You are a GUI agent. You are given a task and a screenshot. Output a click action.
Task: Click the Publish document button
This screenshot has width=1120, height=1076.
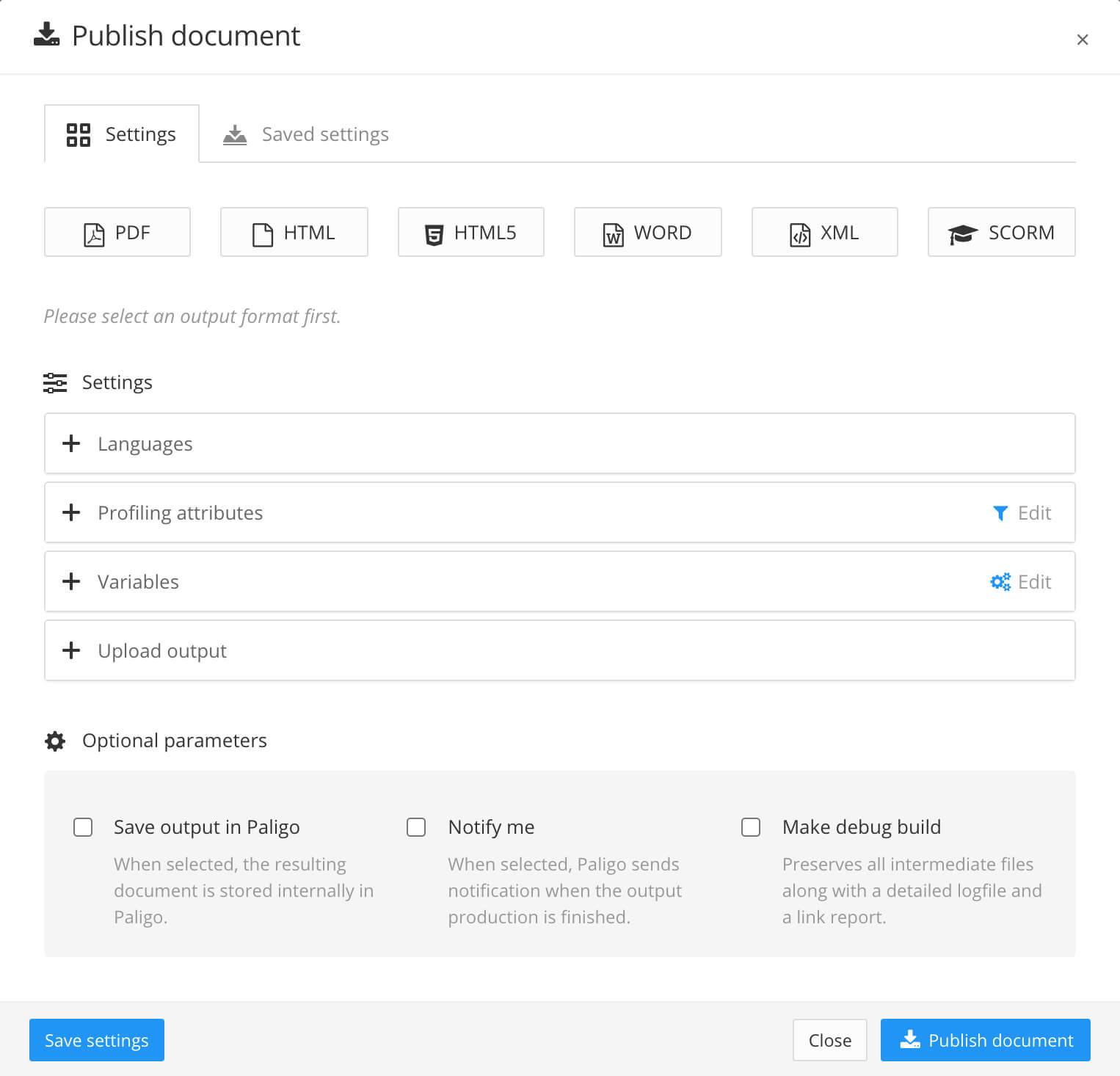985,1040
